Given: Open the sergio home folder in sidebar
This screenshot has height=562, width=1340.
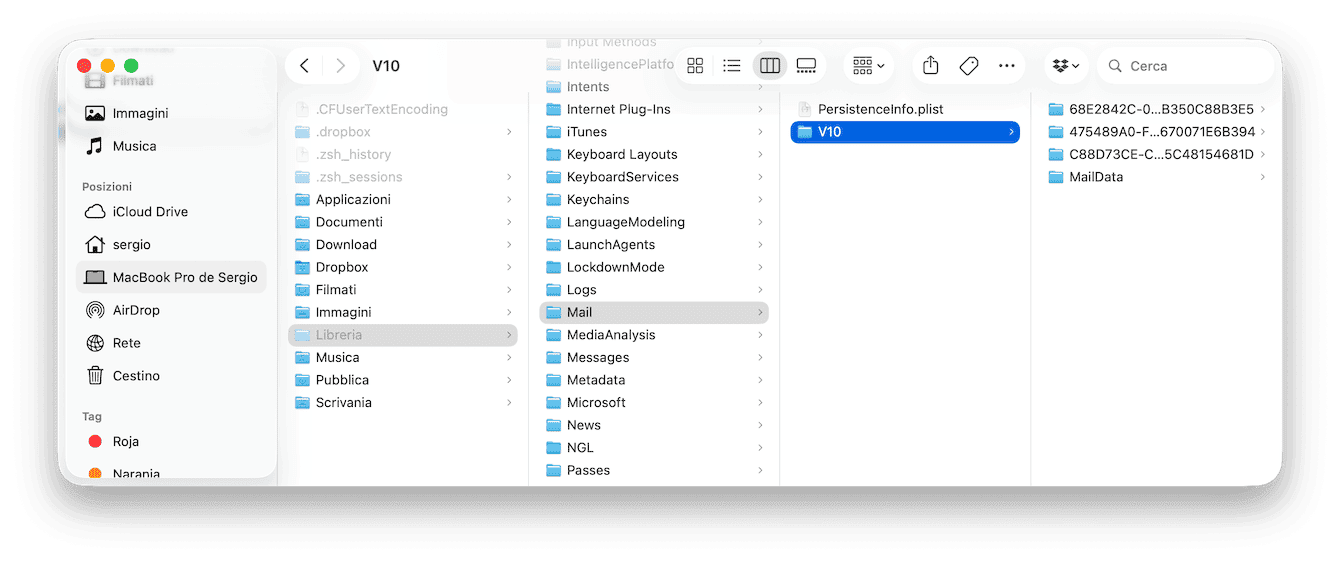Looking at the screenshot, I should pos(171,245).
